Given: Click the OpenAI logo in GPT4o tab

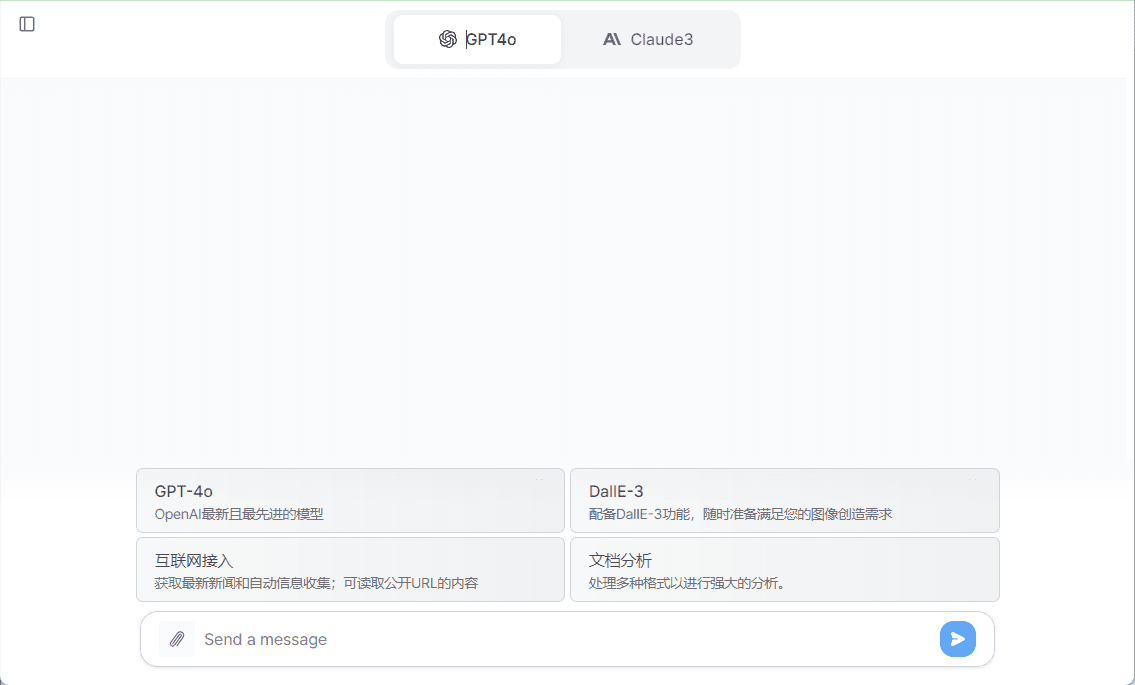Looking at the screenshot, I should point(448,40).
